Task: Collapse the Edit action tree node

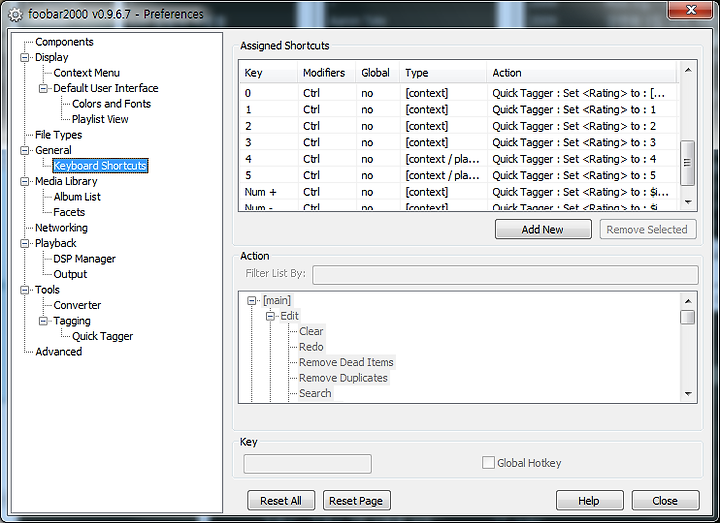Action: point(270,316)
